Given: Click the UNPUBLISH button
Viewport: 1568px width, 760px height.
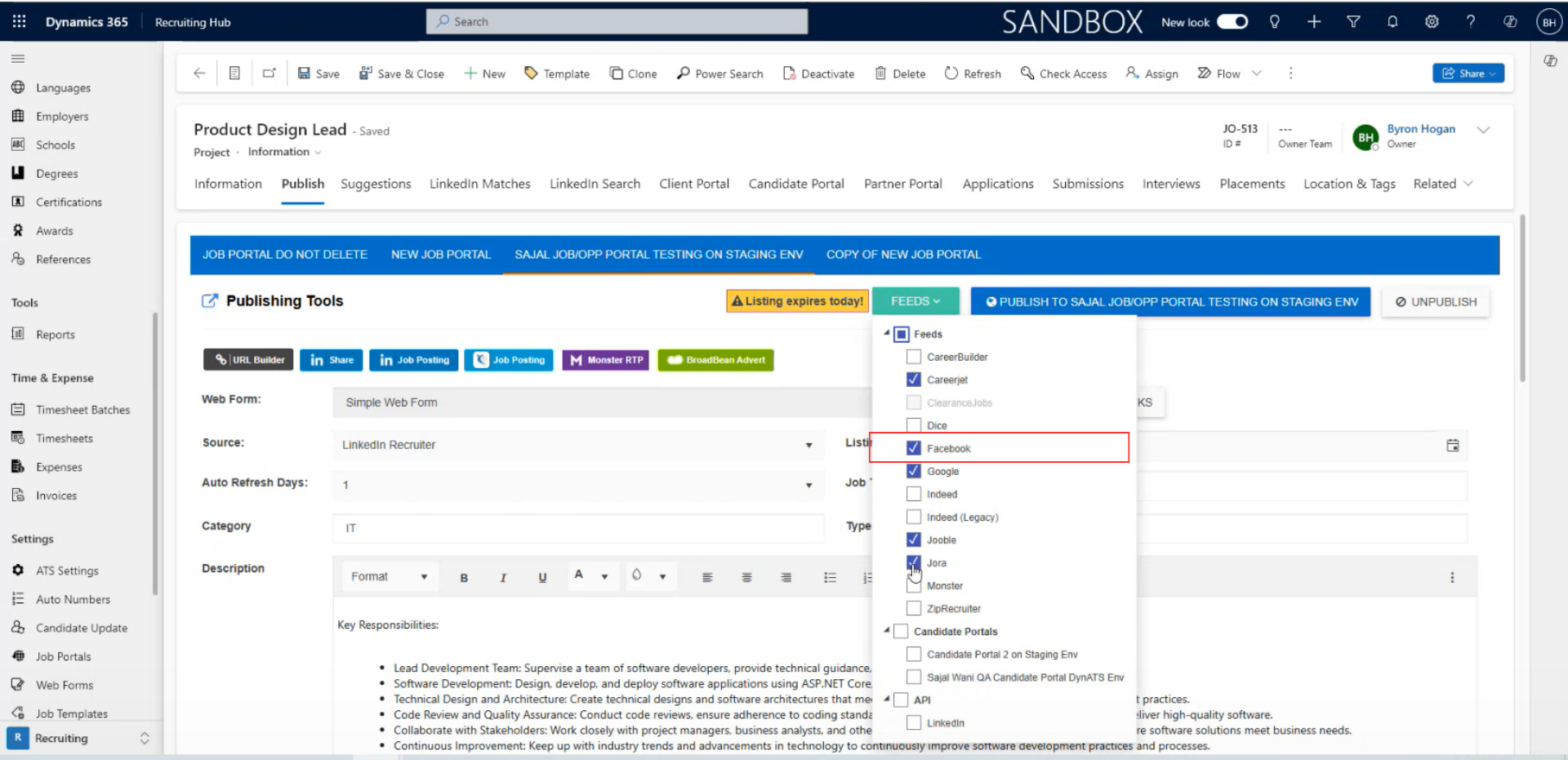Looking at the screenshot, I should (1436, 301).
